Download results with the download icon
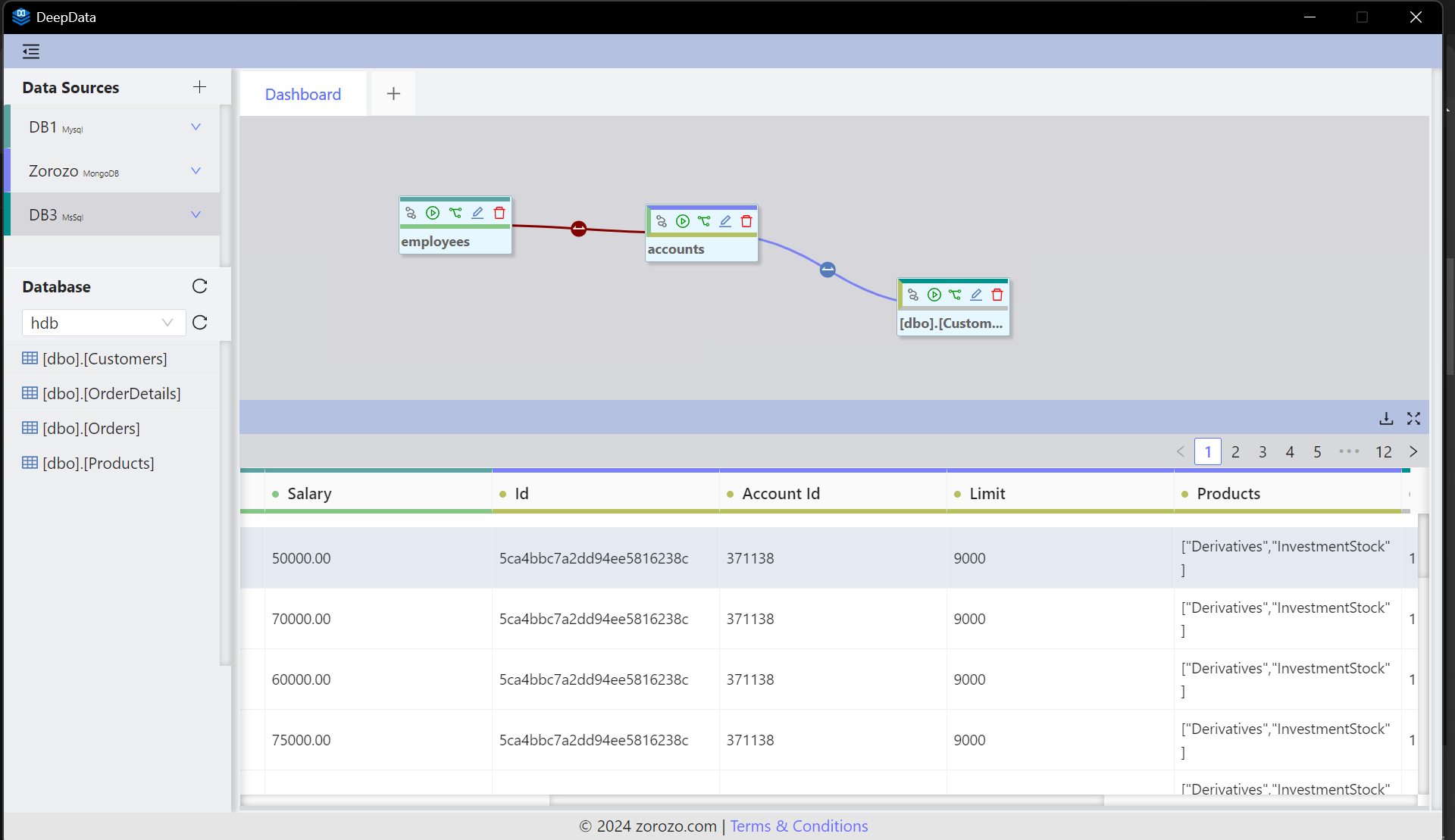This screenshot has width=1455, height=840. 1386,418
